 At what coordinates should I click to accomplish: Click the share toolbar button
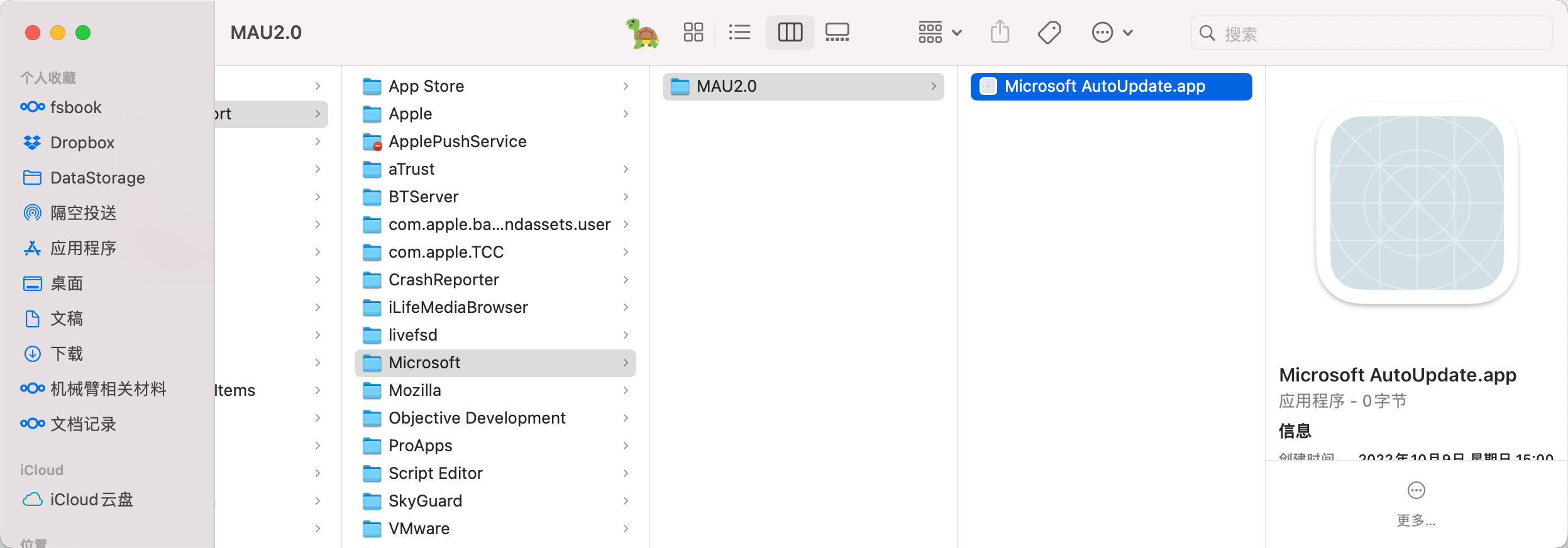pos(1000,31)
